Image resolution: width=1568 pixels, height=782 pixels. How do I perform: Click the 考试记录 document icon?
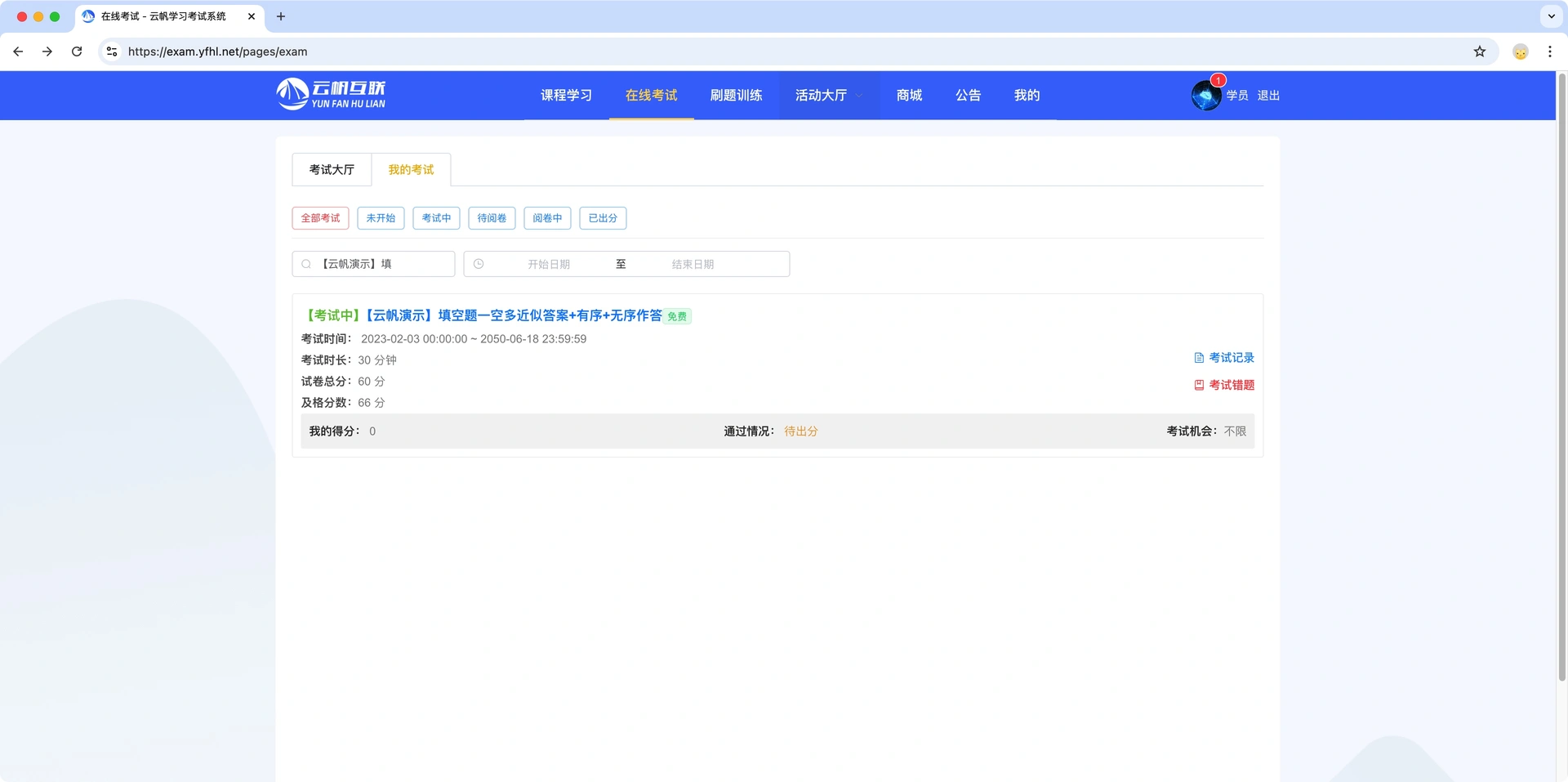pos(1199,358)
